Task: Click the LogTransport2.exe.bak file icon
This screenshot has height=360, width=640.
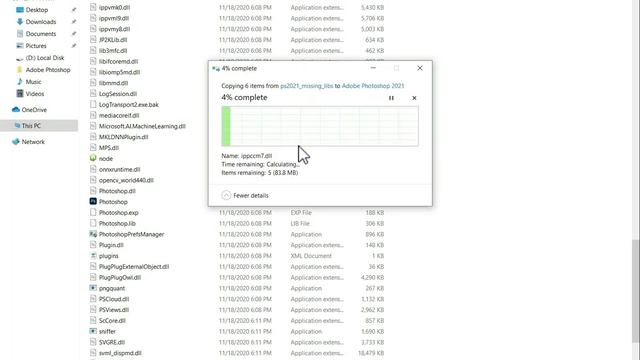Action: pos(93,104)
